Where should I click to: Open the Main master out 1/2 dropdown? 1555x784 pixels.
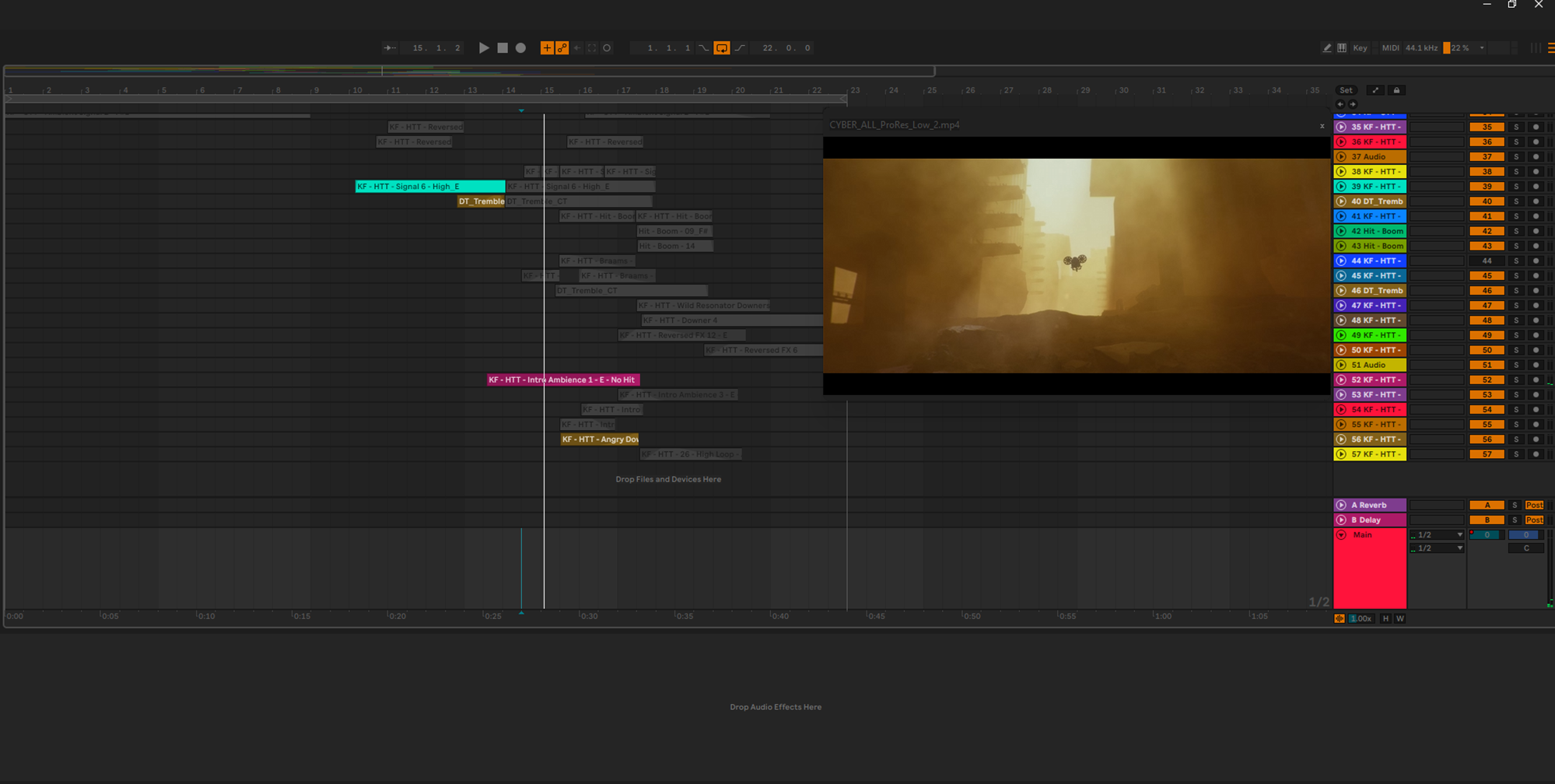pyautogui.click(x=1437, y=548)
